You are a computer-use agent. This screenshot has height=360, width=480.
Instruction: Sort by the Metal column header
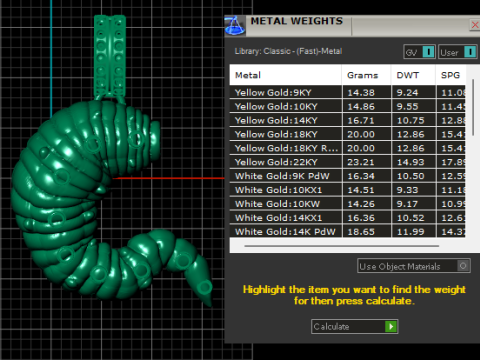[285, 75]
